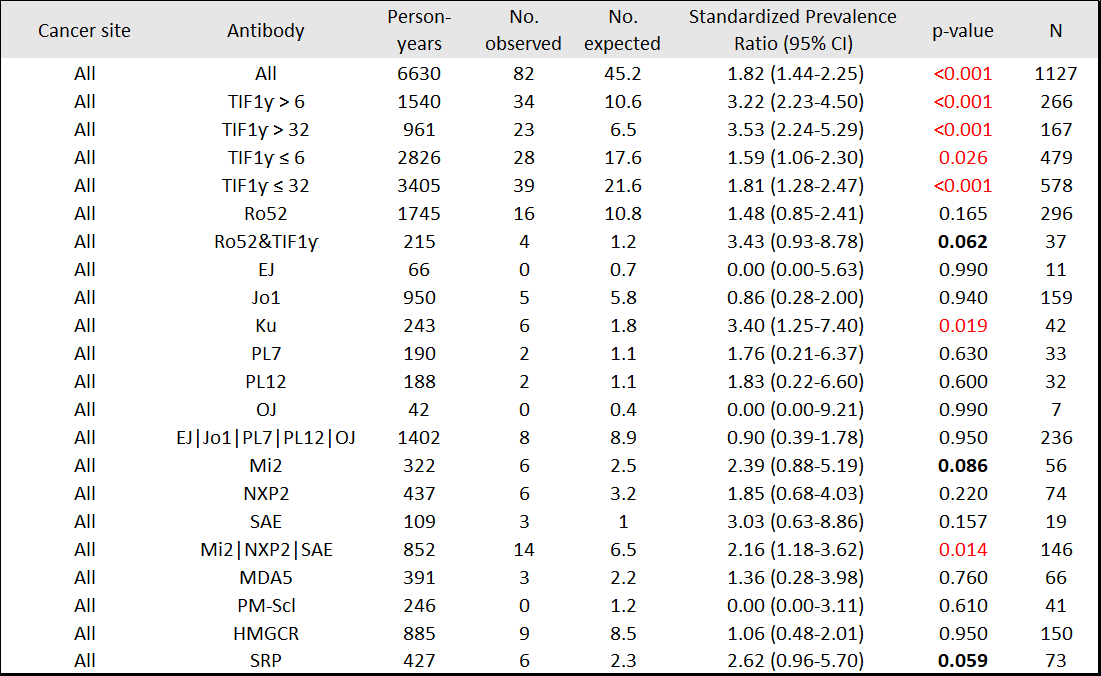Select the PM-Scl antibody cell
The image size is (1101, 676).
(x=266, y=606)
